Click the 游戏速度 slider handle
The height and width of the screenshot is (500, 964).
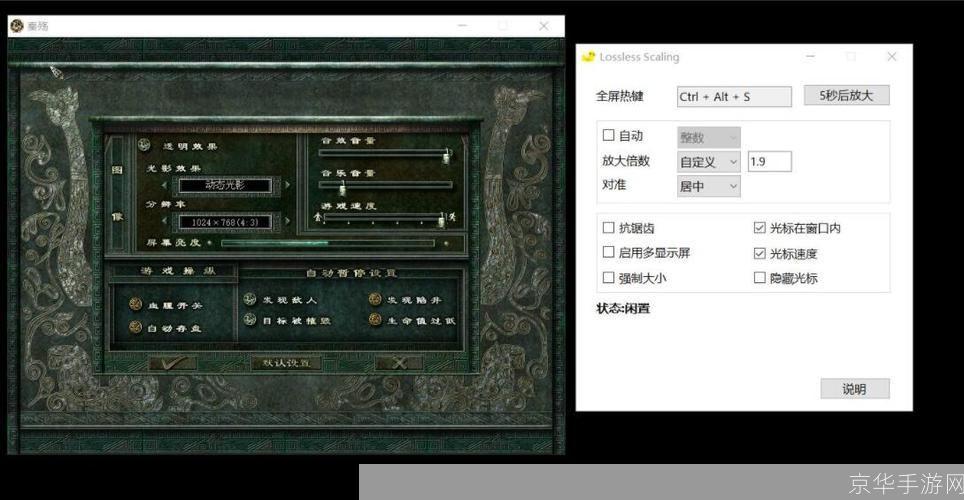point(441,219)
